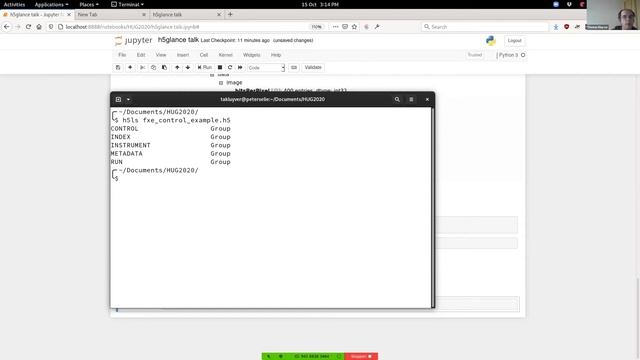The height and width of the screenshot is (360, 640).
Task: Paste cells below using the paste icon
Action: tap(164, 67)
